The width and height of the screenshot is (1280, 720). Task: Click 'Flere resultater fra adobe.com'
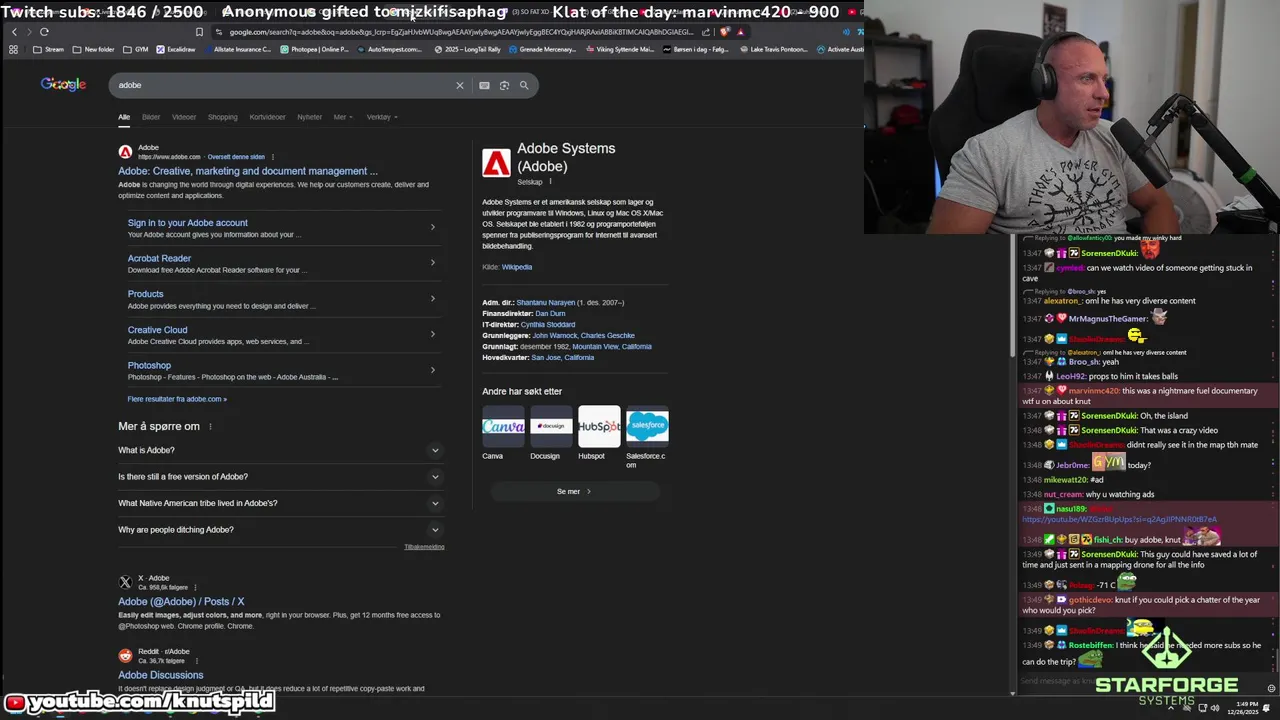point(177,399)
